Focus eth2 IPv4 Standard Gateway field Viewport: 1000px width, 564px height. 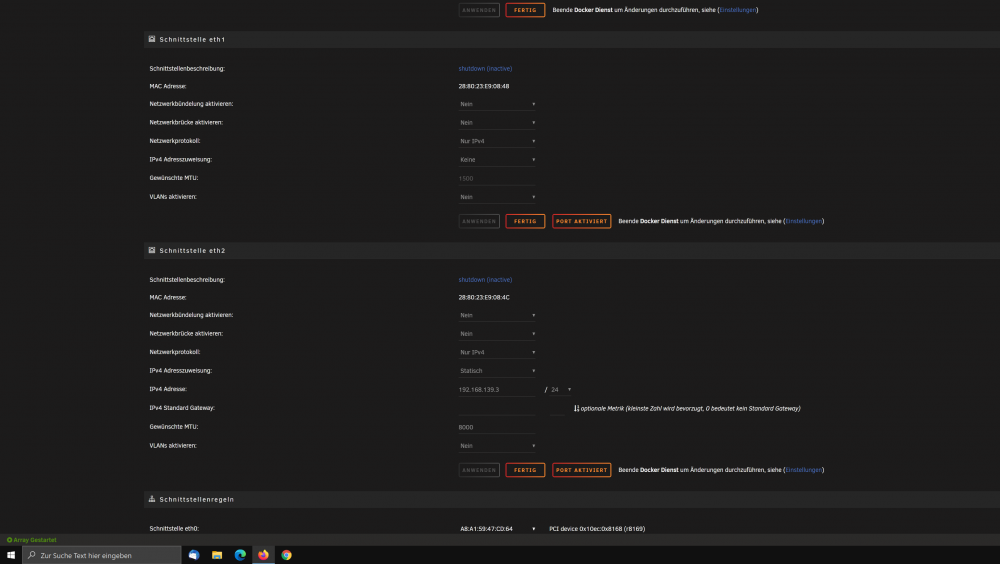[497, 408]
